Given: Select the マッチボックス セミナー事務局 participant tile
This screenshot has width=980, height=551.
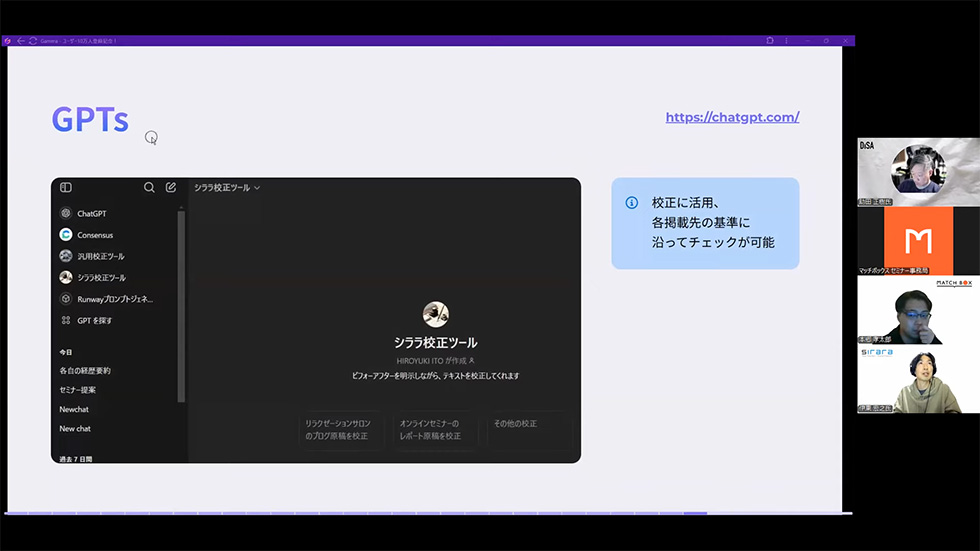Looking at the screenshot, I should tap(918, 241).
